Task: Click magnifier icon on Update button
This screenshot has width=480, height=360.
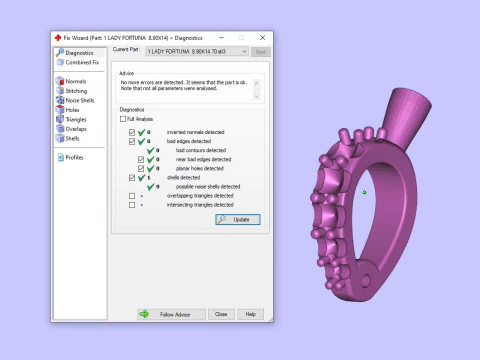Action: [x=222, y=219]
